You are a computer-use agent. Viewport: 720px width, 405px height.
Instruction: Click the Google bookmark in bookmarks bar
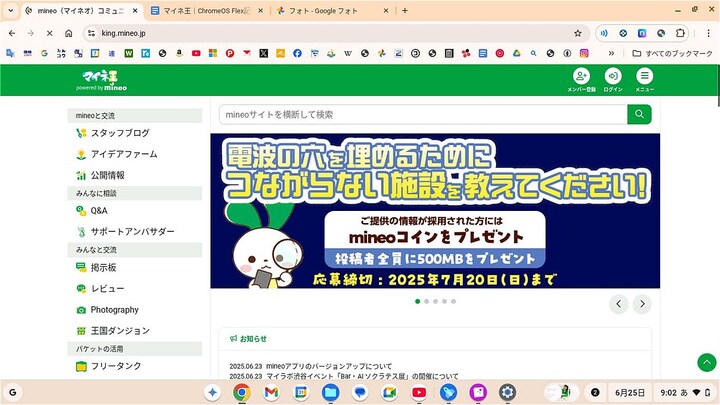click(x=44, y=53)
